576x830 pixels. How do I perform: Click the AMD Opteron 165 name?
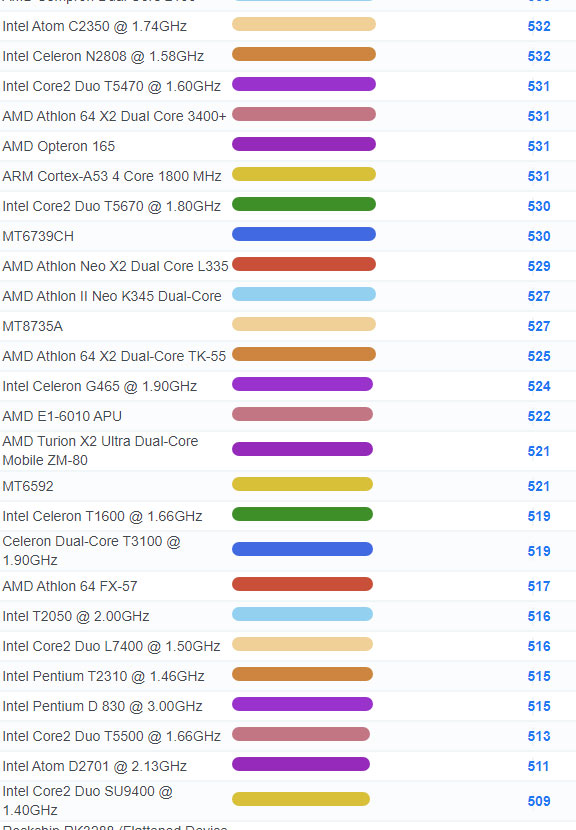[58, 146]
